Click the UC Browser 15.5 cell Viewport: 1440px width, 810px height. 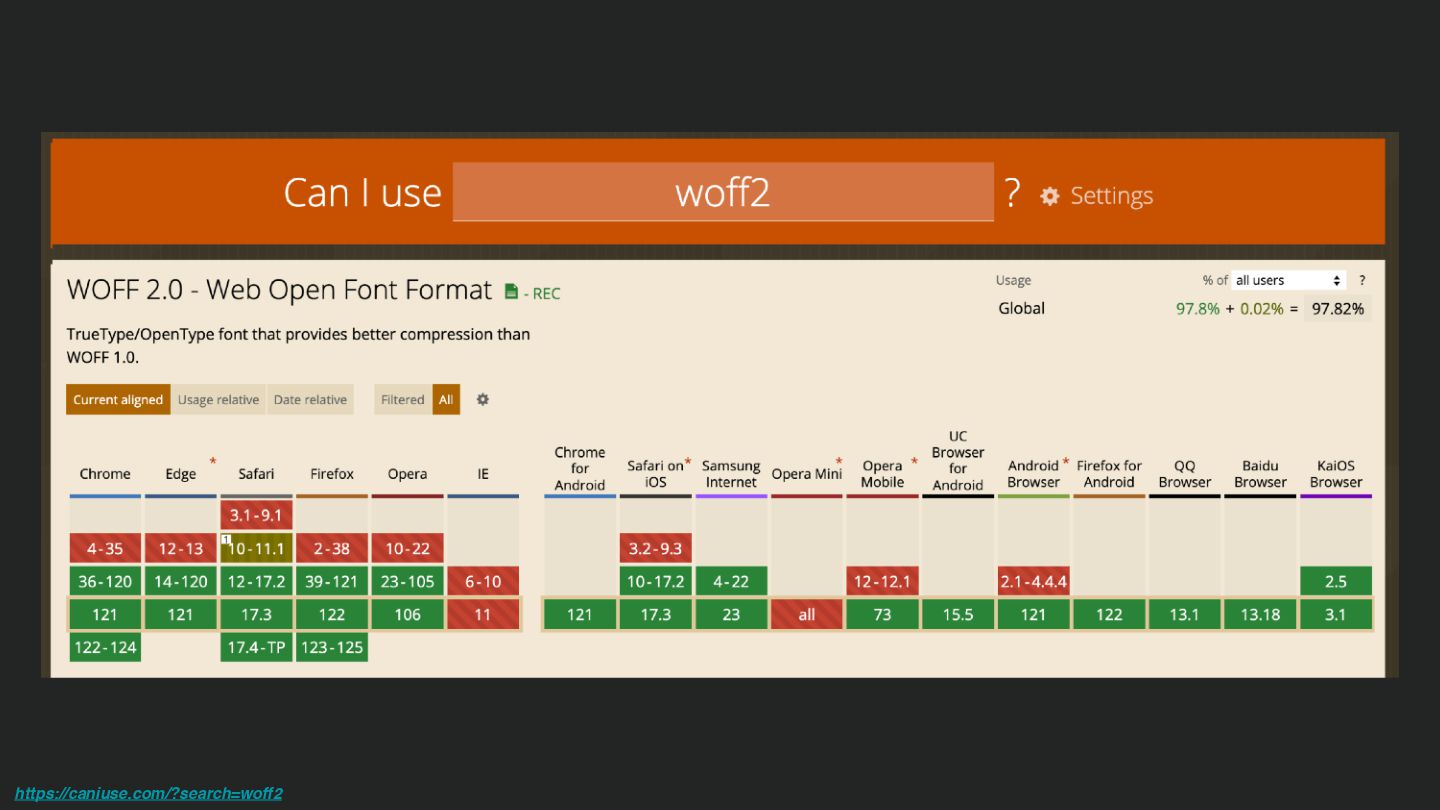[x=958, y=614]
